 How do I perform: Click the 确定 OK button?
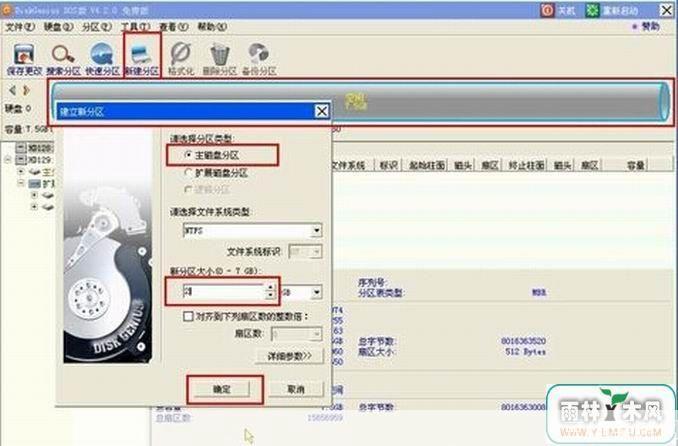222,389
